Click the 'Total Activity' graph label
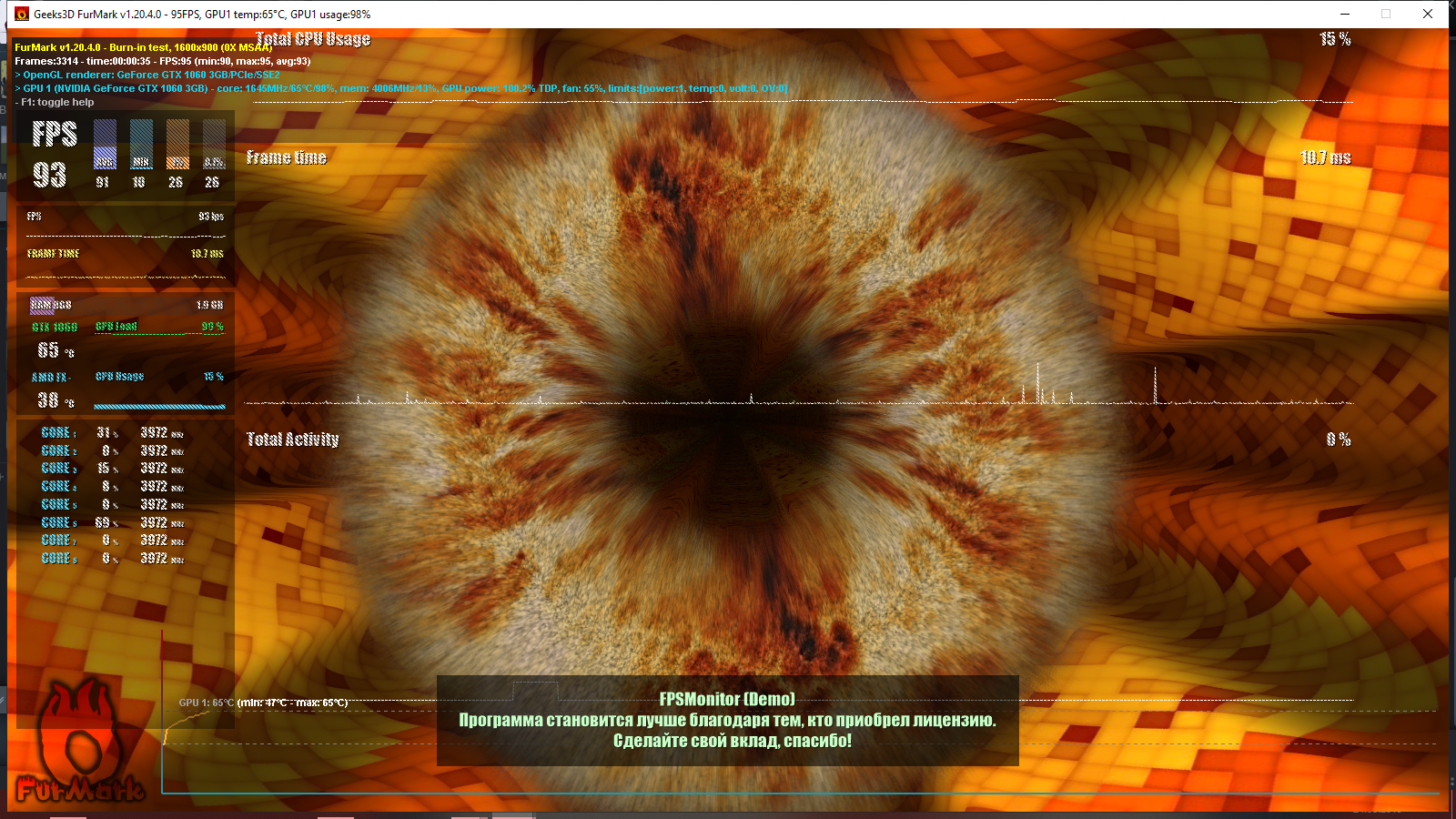This screenshot has height=819, width=1456. (x=293, y=440)
